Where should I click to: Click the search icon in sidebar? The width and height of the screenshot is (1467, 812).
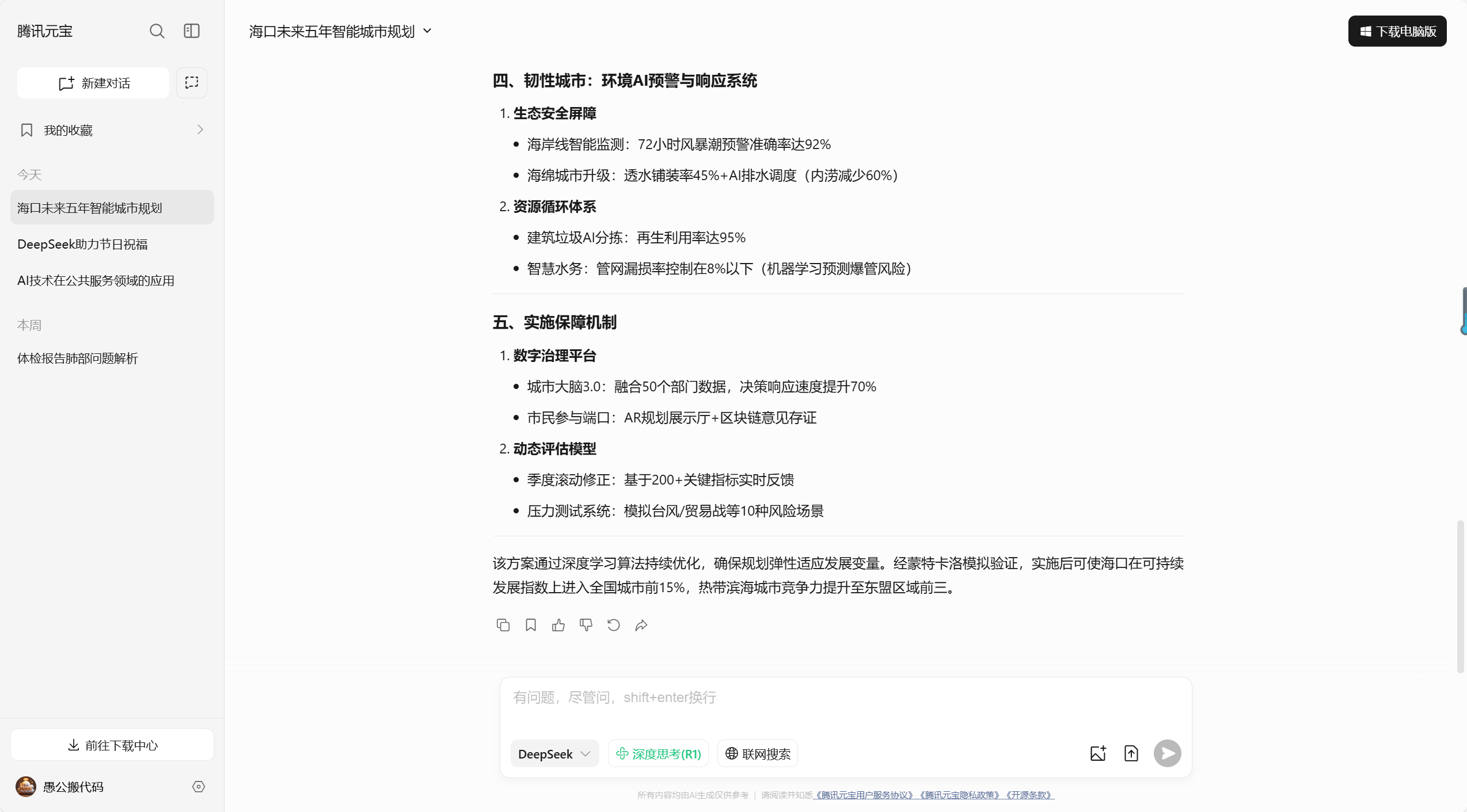click(157, 31)
